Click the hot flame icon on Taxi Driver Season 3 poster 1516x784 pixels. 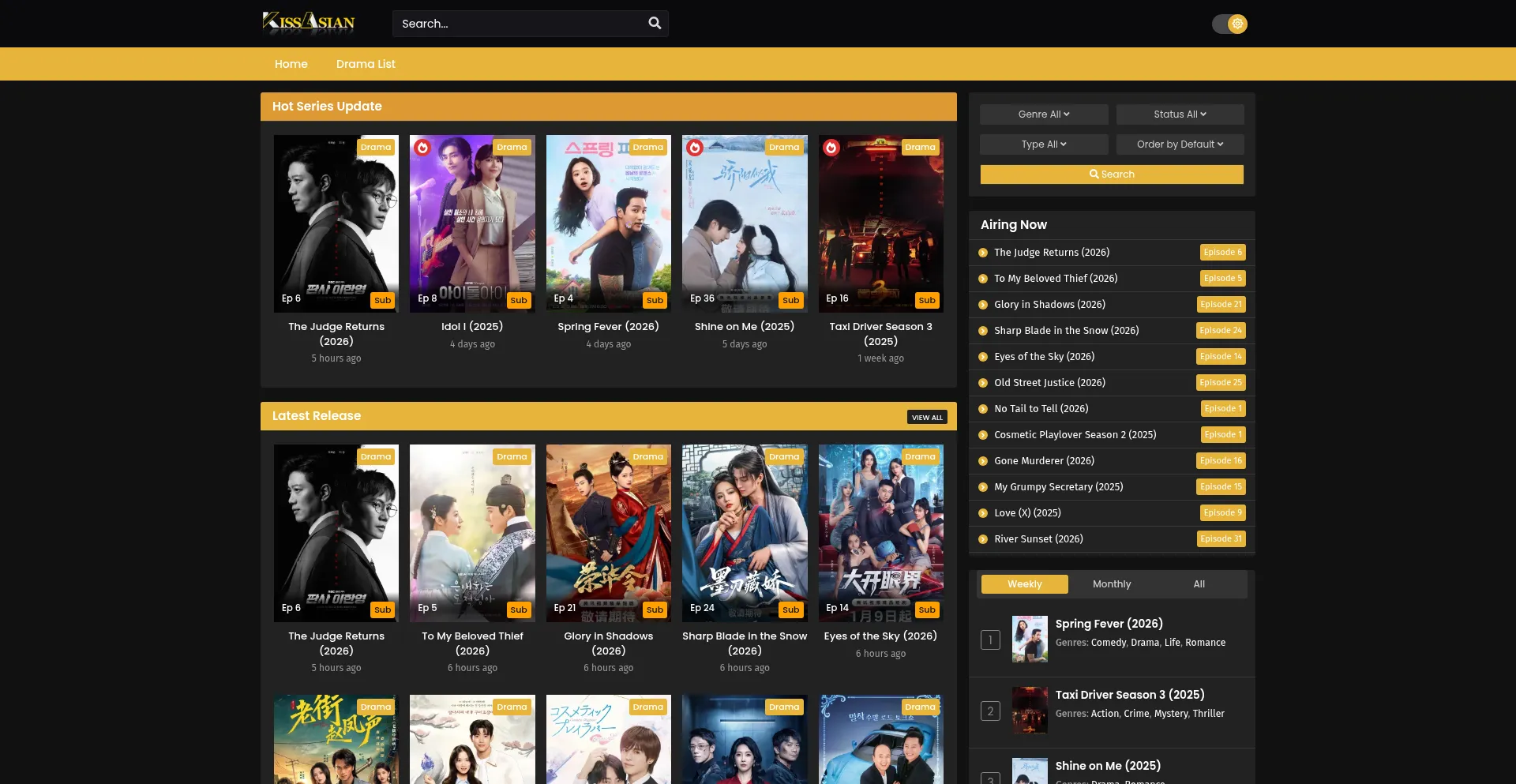tap(831, 148)
